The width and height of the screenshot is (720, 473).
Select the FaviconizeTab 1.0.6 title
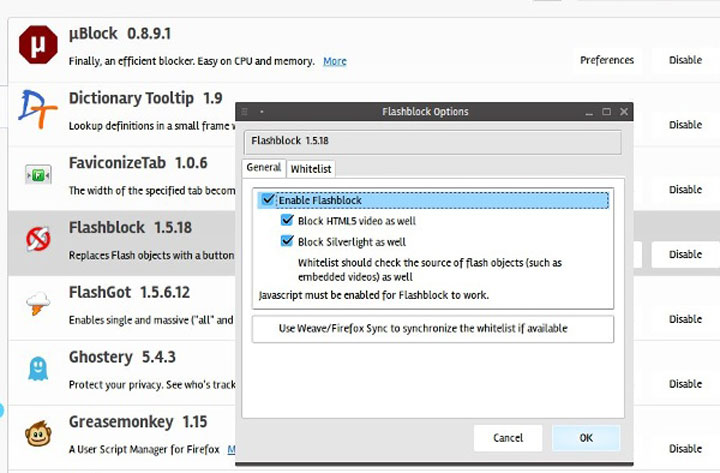pyautogui.click(x=138, y=163)
